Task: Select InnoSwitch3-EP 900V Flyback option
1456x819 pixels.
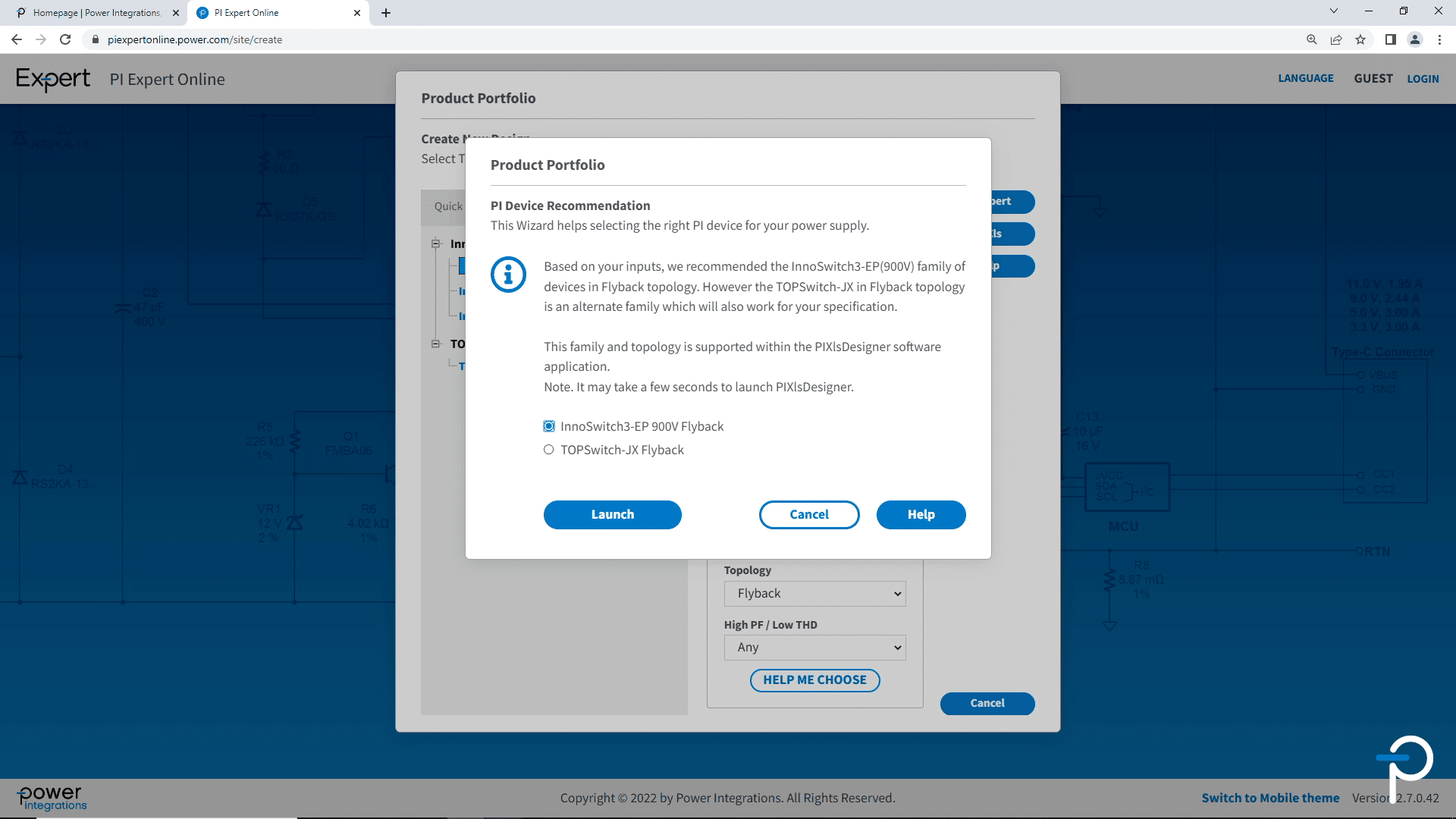Action: [x=549, y=426]
